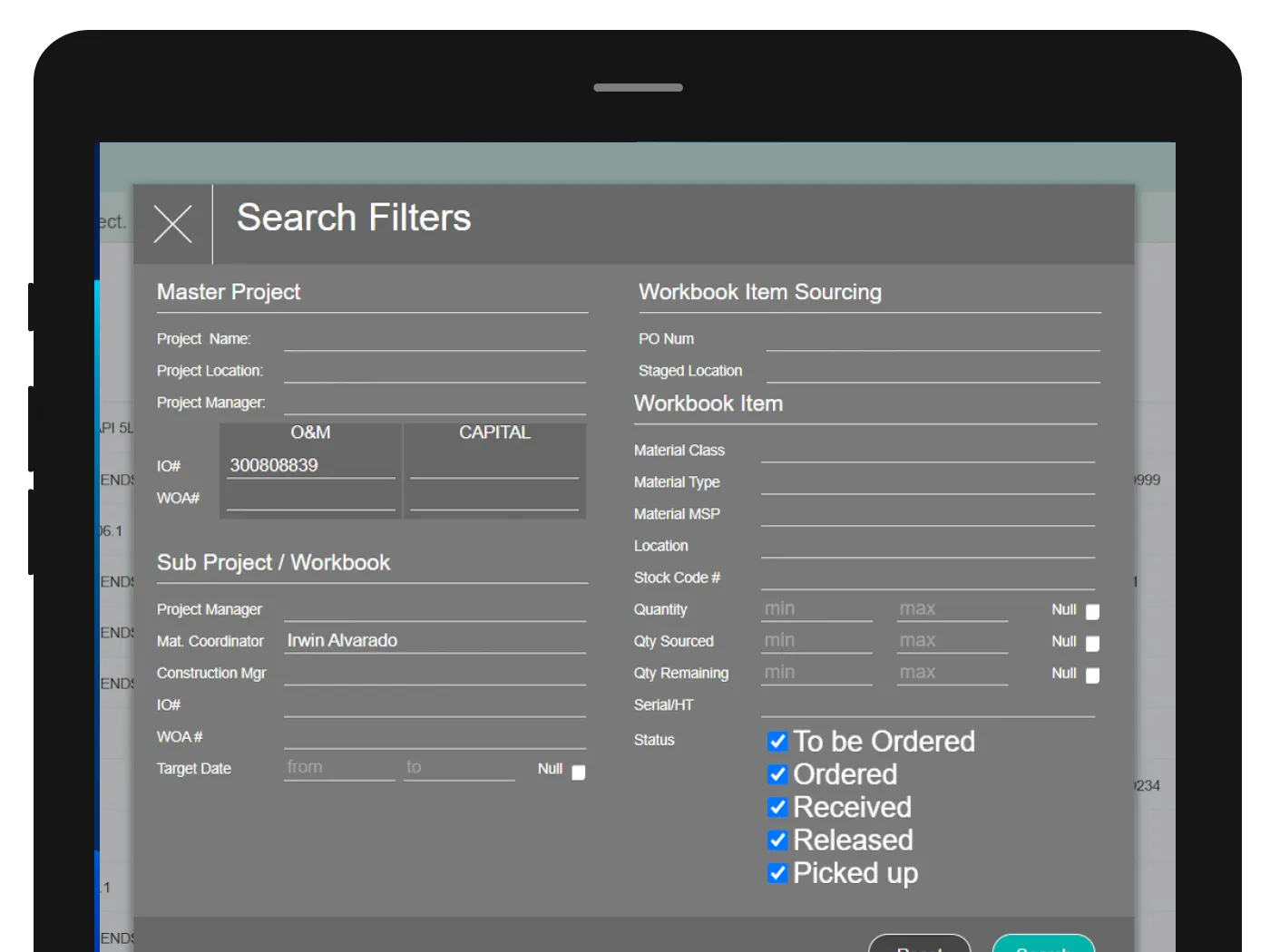Viewport: 1270px width, 952px height.
Task: Close the Search Filters dialog
Action: click(x=172, y=223)
